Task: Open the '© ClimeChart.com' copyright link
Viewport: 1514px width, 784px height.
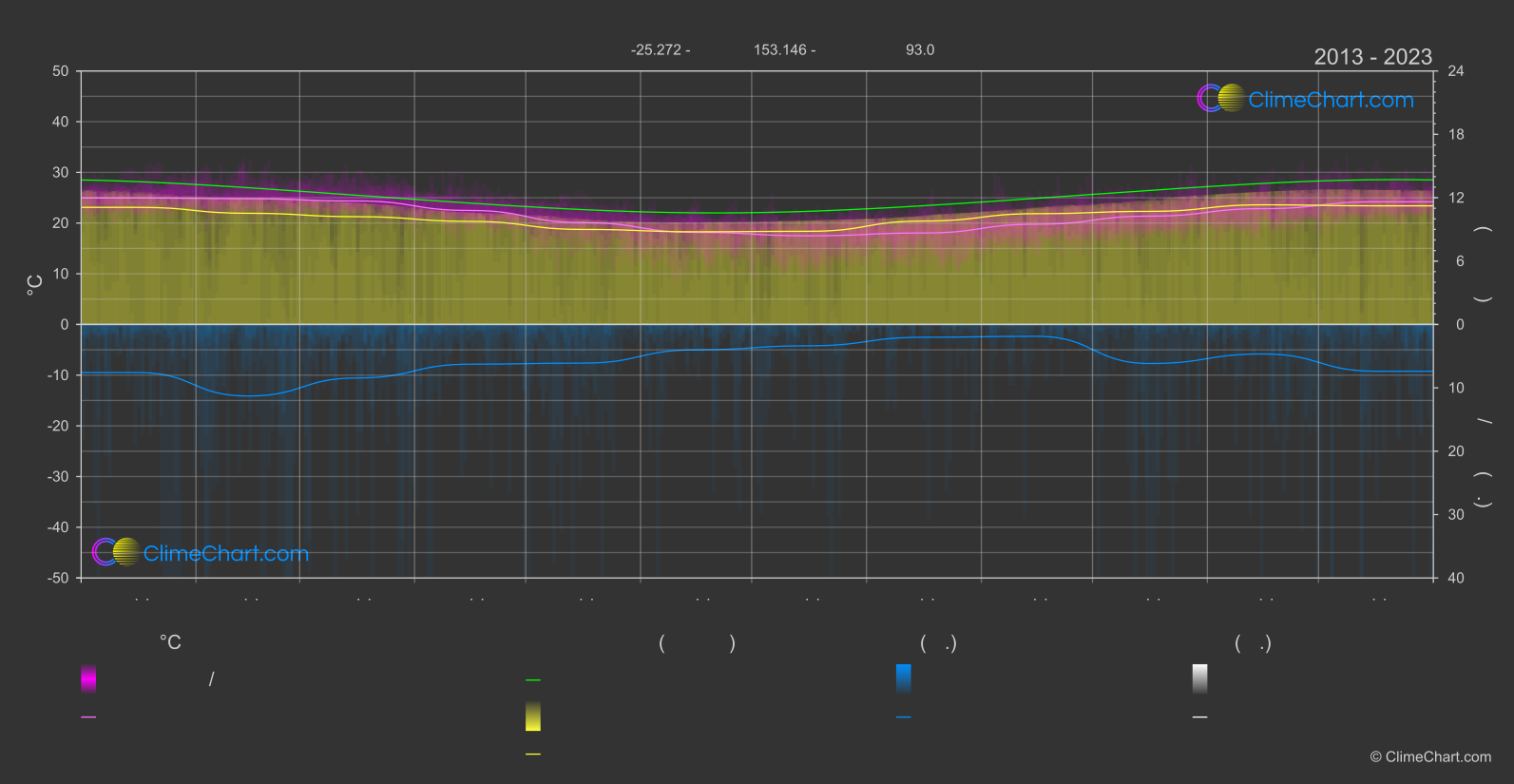Action: point(1430,756)
